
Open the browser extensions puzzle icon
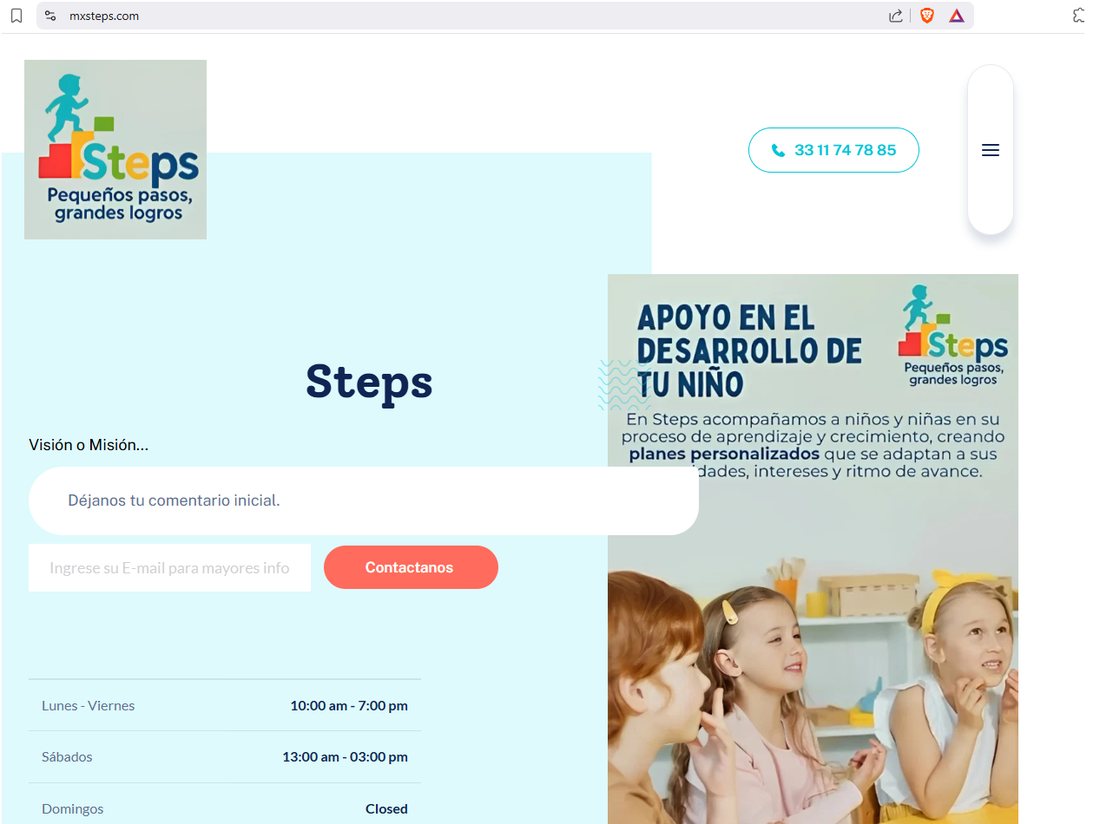[1079, 15]
